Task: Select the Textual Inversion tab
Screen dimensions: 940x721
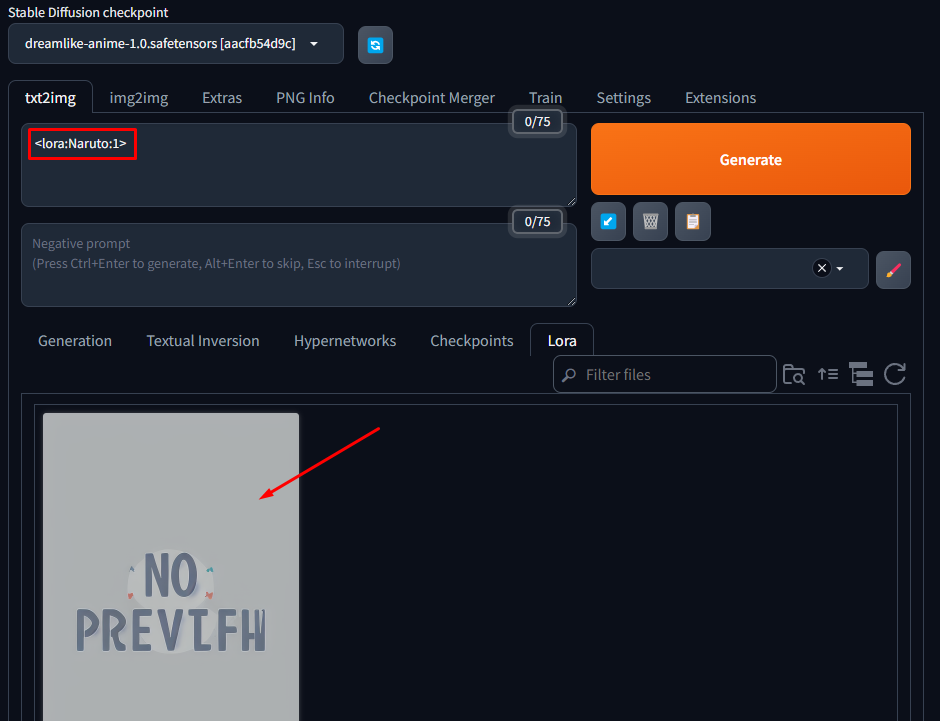Action: [203, 341]
